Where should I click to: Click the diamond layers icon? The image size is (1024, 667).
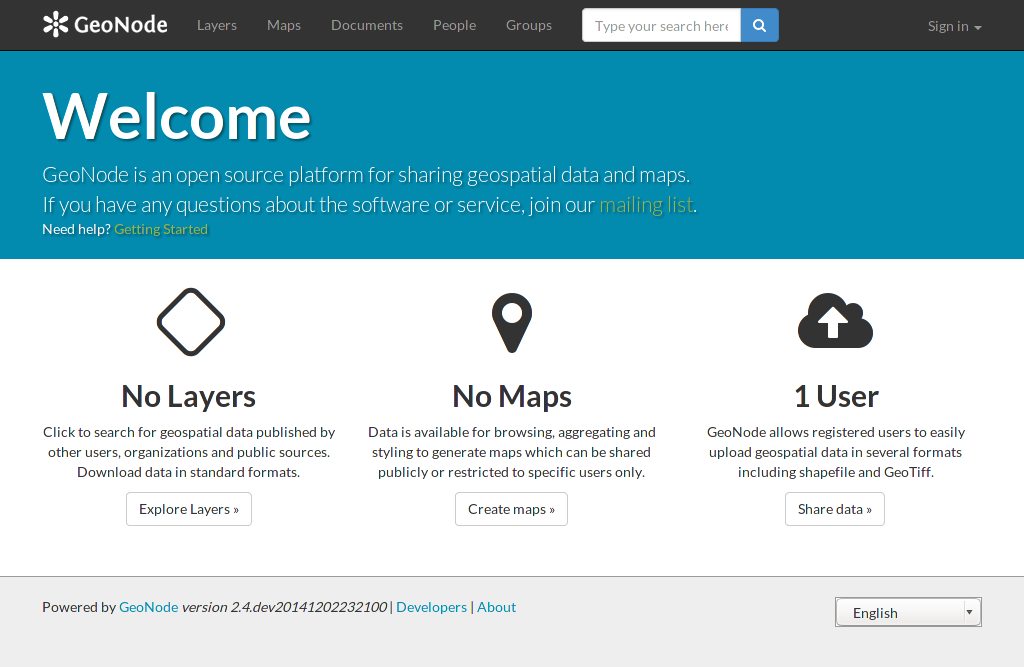[x=191, y=322]
